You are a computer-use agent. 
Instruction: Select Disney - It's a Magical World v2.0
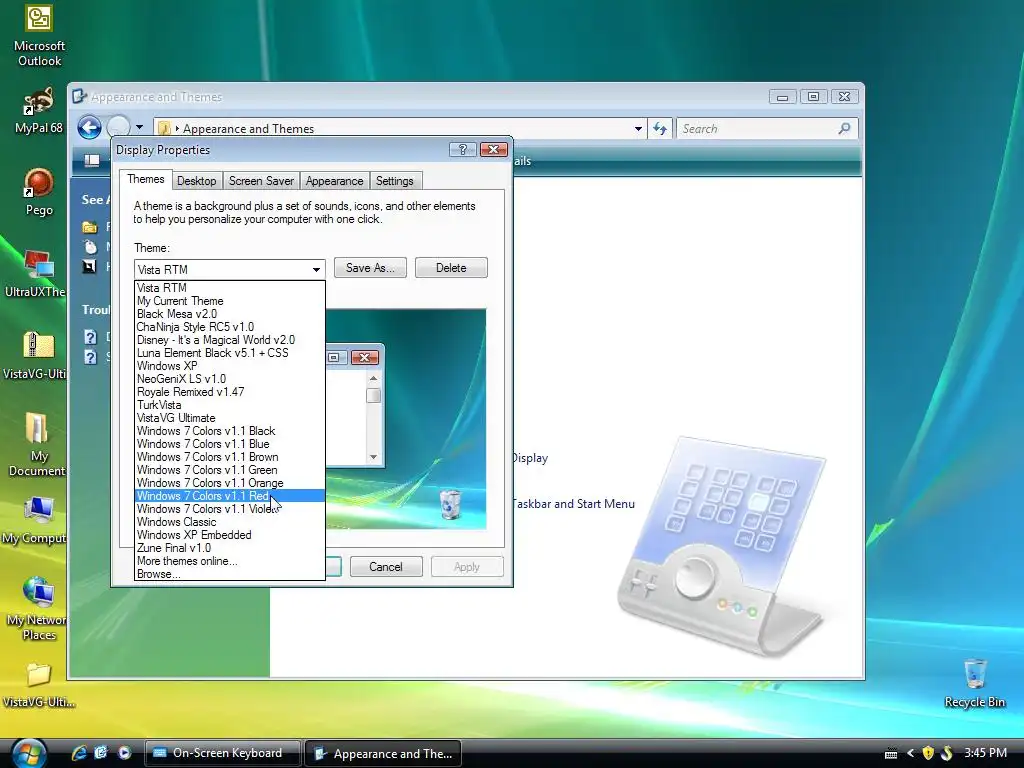(x=230, y=340)
